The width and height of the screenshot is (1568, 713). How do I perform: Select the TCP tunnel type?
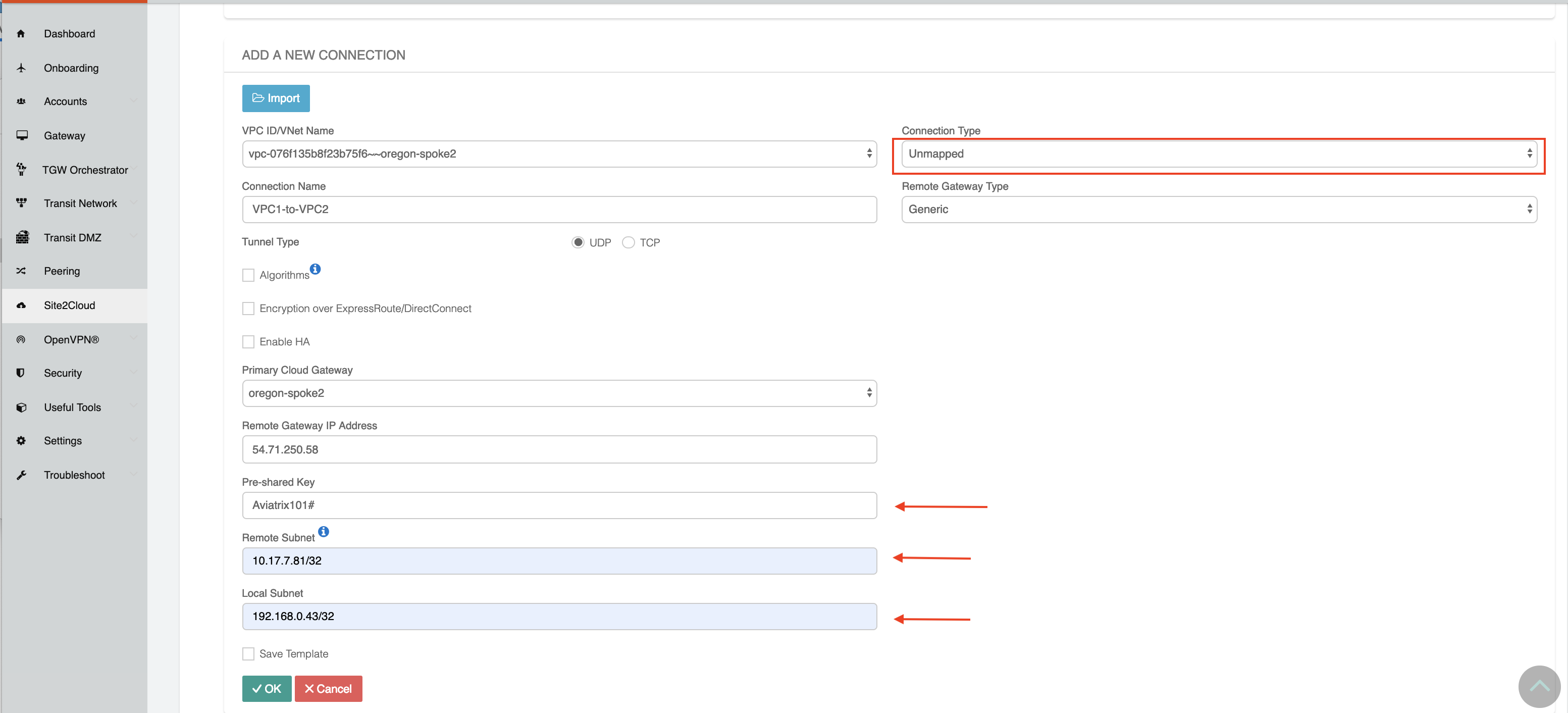[628, 242]
